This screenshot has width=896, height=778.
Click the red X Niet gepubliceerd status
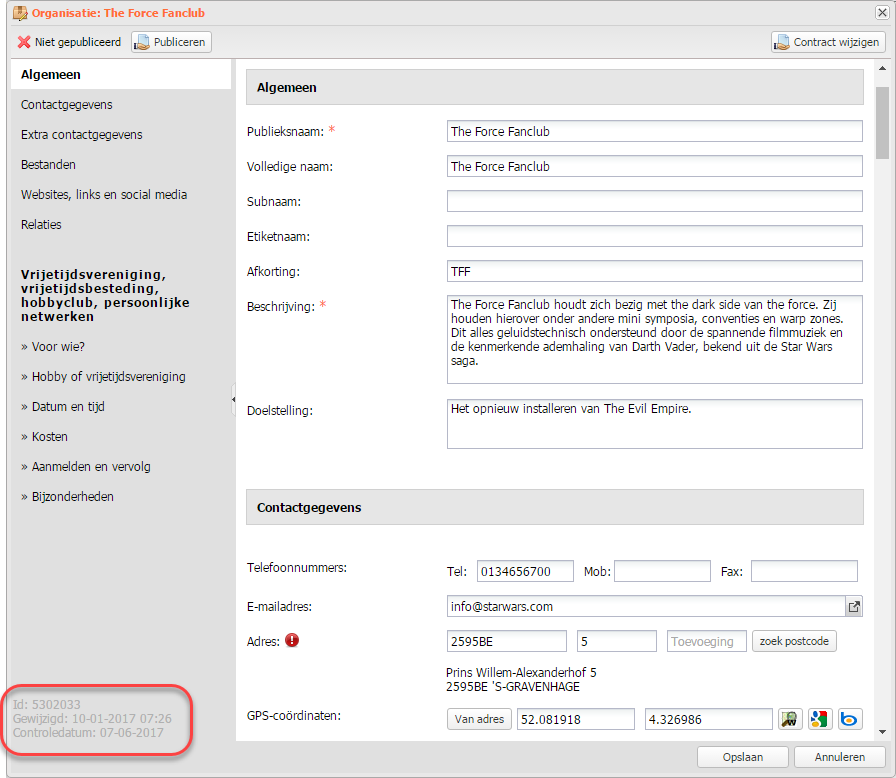tap(69, 42)
